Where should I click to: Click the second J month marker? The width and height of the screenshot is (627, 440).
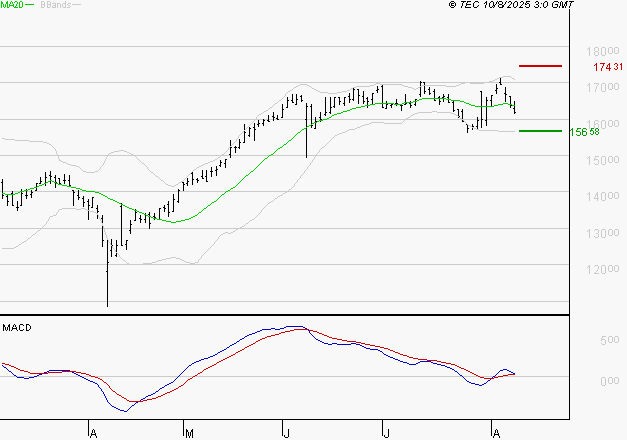[x=386, y=433]
